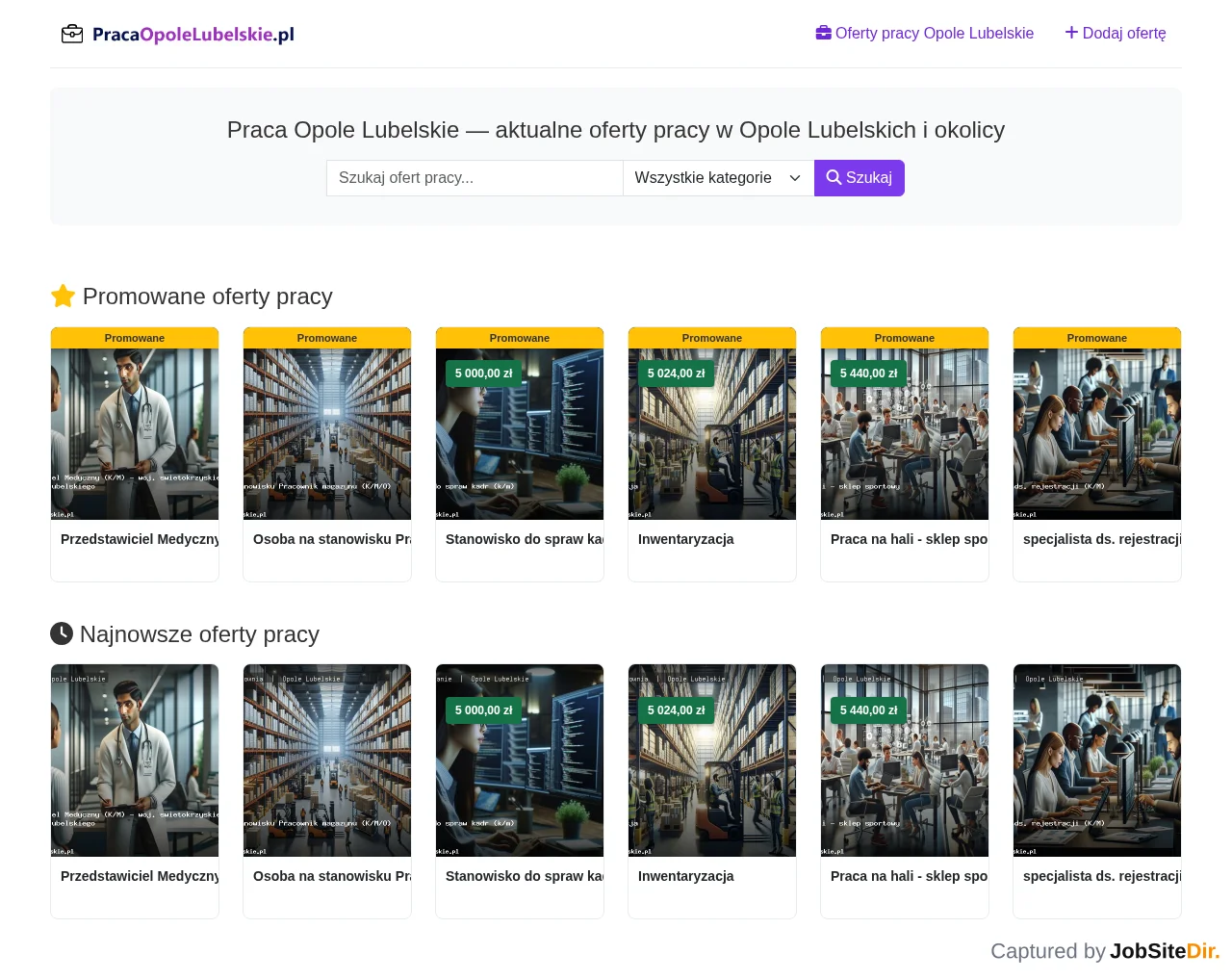Click promoted Praca na hali title
The image size is (1232, 980).
[910, 539]
